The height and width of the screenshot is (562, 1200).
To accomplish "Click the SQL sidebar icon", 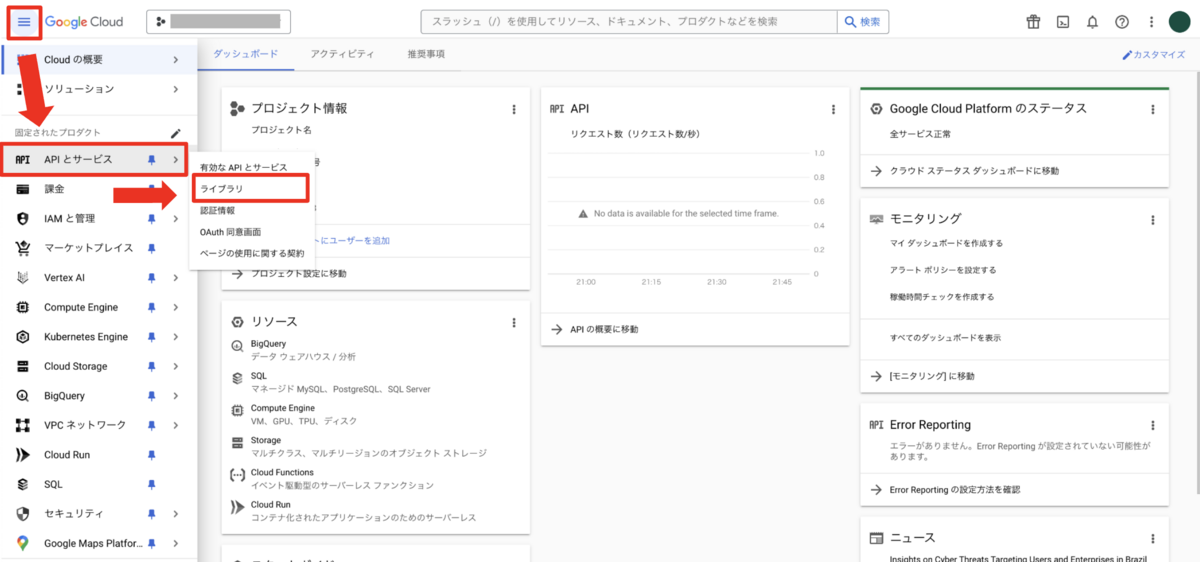I will coord(23,484).
